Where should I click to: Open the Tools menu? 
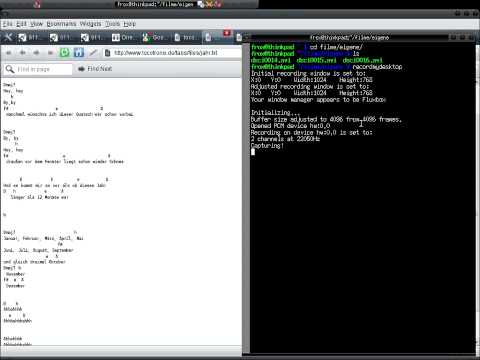click(113, 24)
